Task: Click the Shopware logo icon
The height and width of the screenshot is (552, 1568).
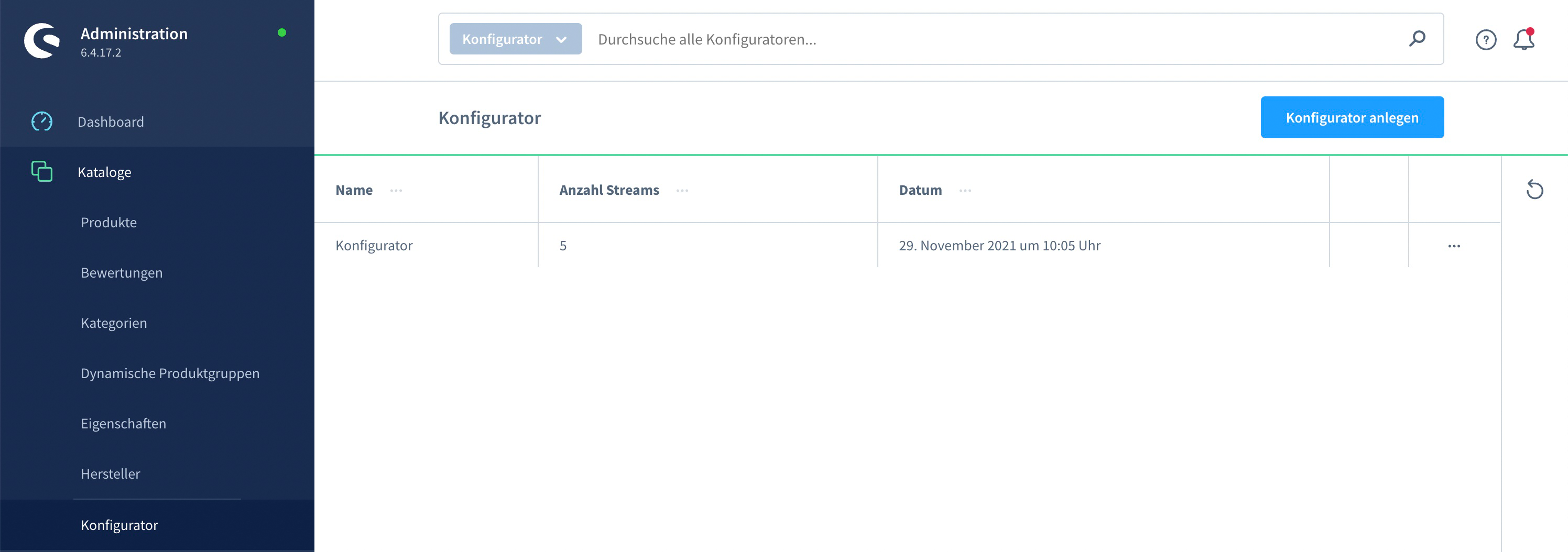Action: pyautogui.click(x=42, y=41)
